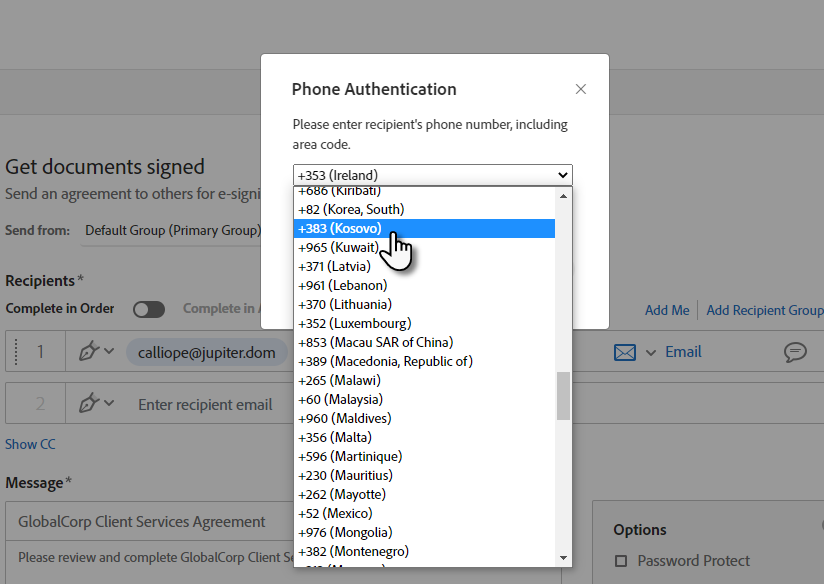This screenshot has width=824, height=584.
Task: Click the envelope Email icon
Action: coord(624,352)
